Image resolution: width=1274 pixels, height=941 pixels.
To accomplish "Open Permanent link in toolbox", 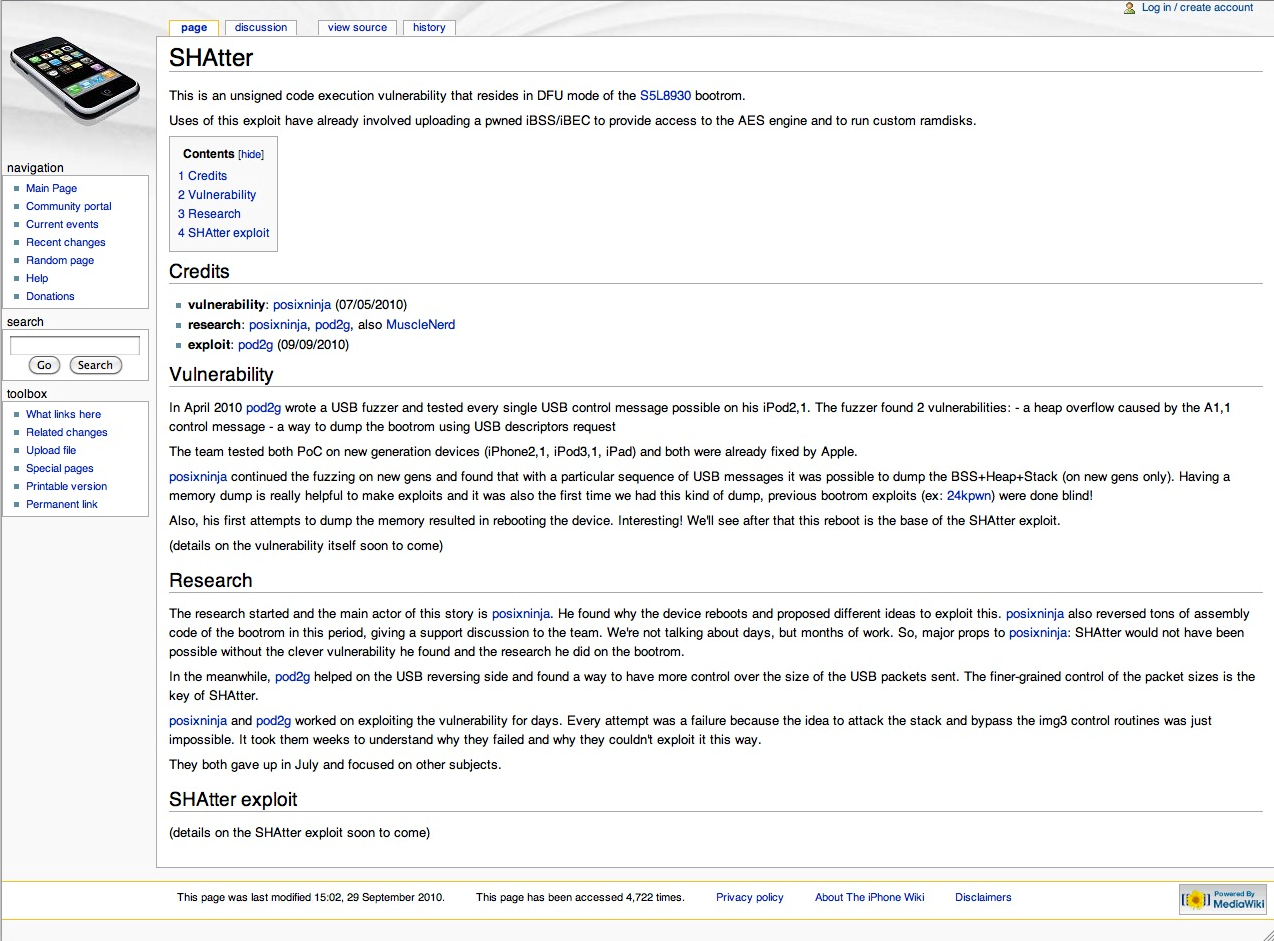I will pos(62,505).
